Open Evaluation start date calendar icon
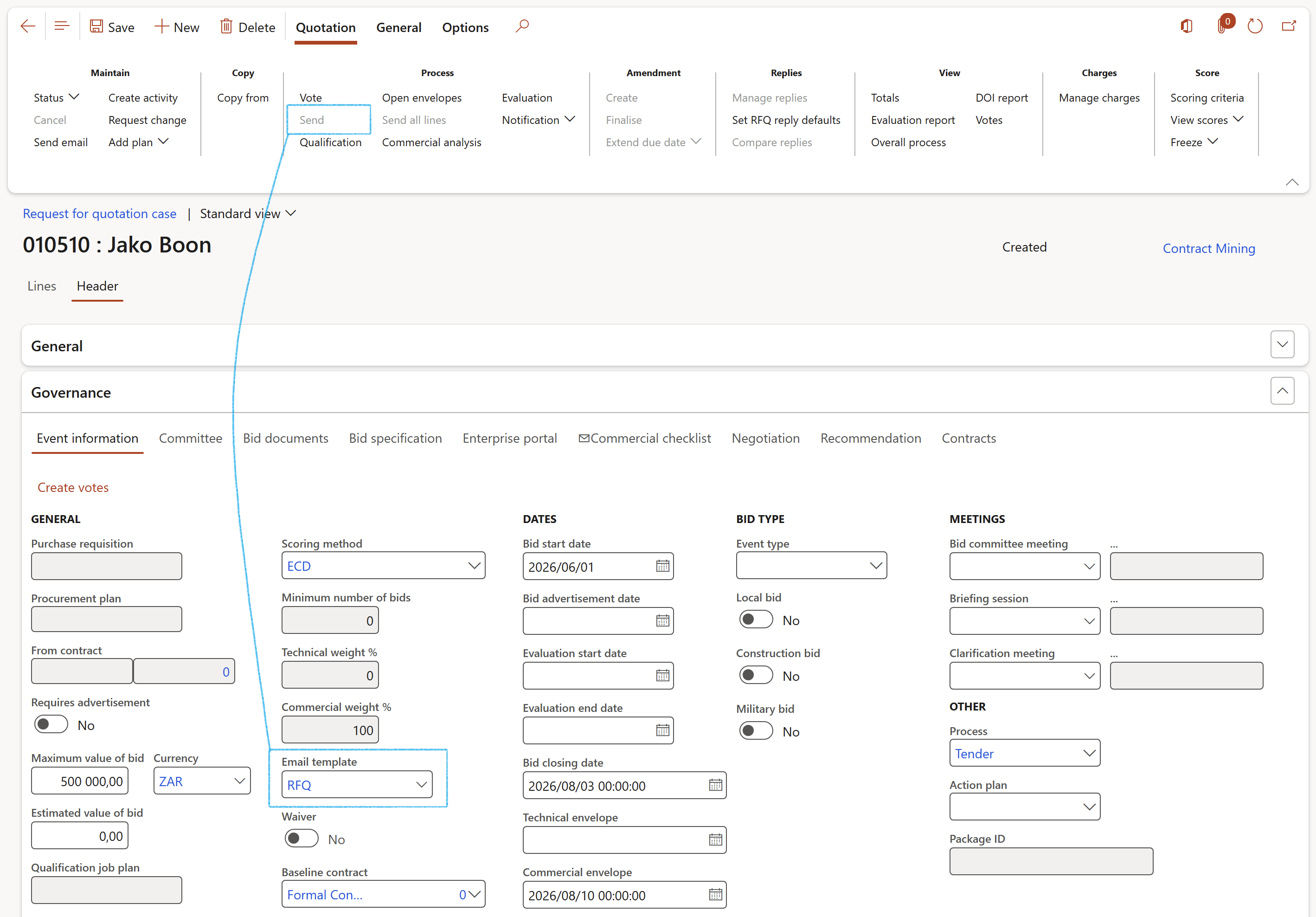Image resolution: width=1316 pixels, height=917 pixels. coord(662,675)
